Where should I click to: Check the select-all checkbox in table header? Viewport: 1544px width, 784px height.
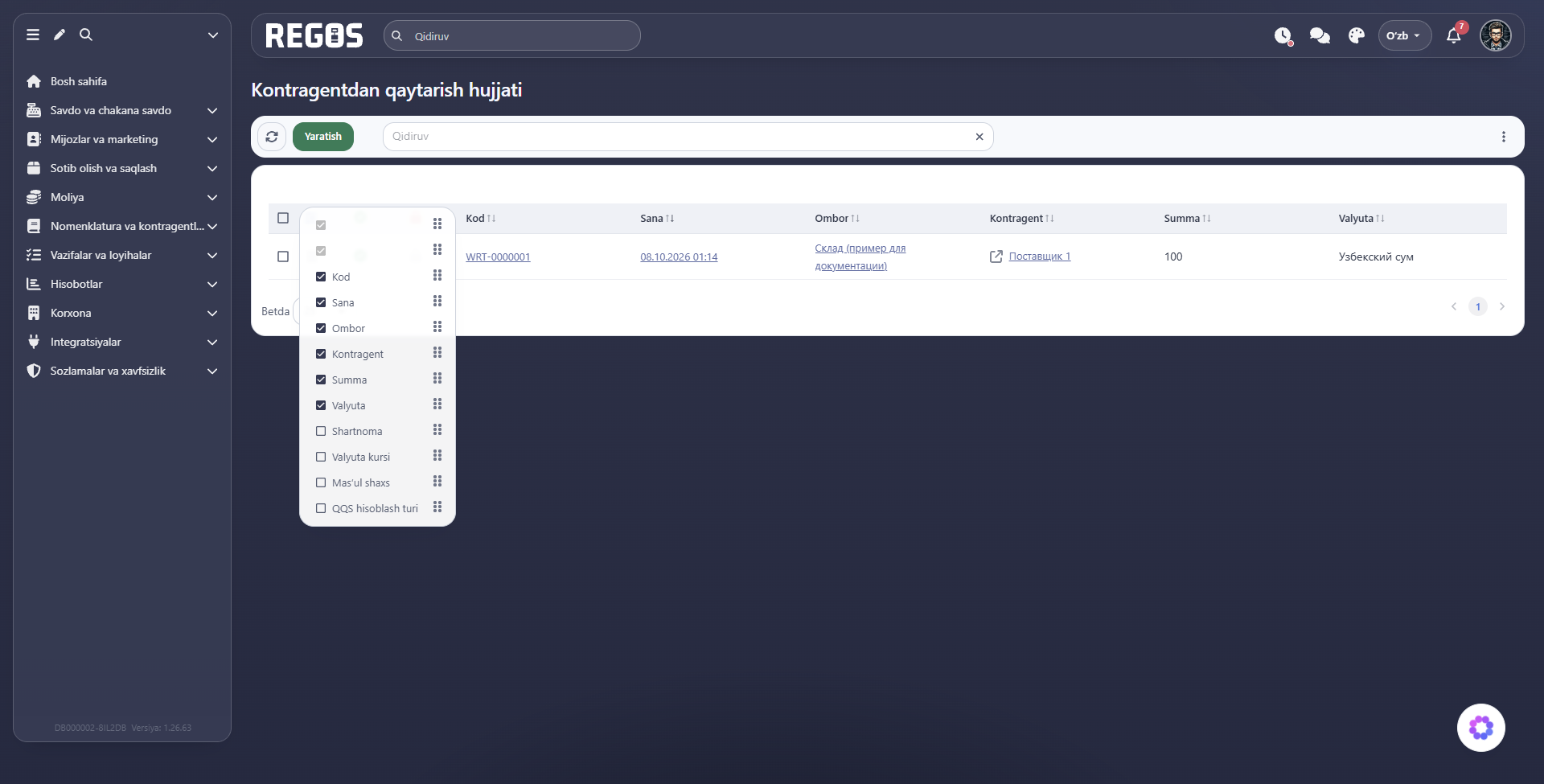coord(283,218)
